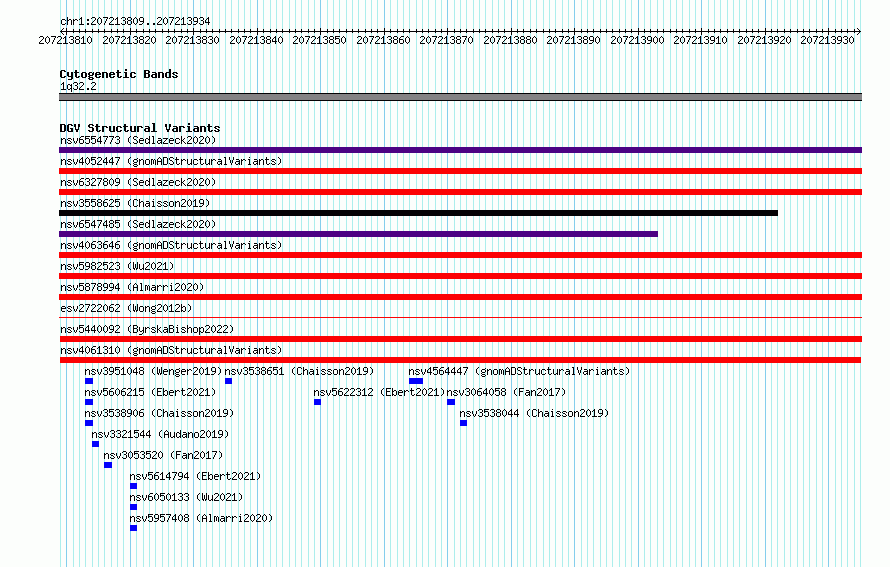The width and height of the screenshot is (890, 567).
Task: Open the nsv6547485 (Sedlazeck2020) label
Action: [138, 224]
